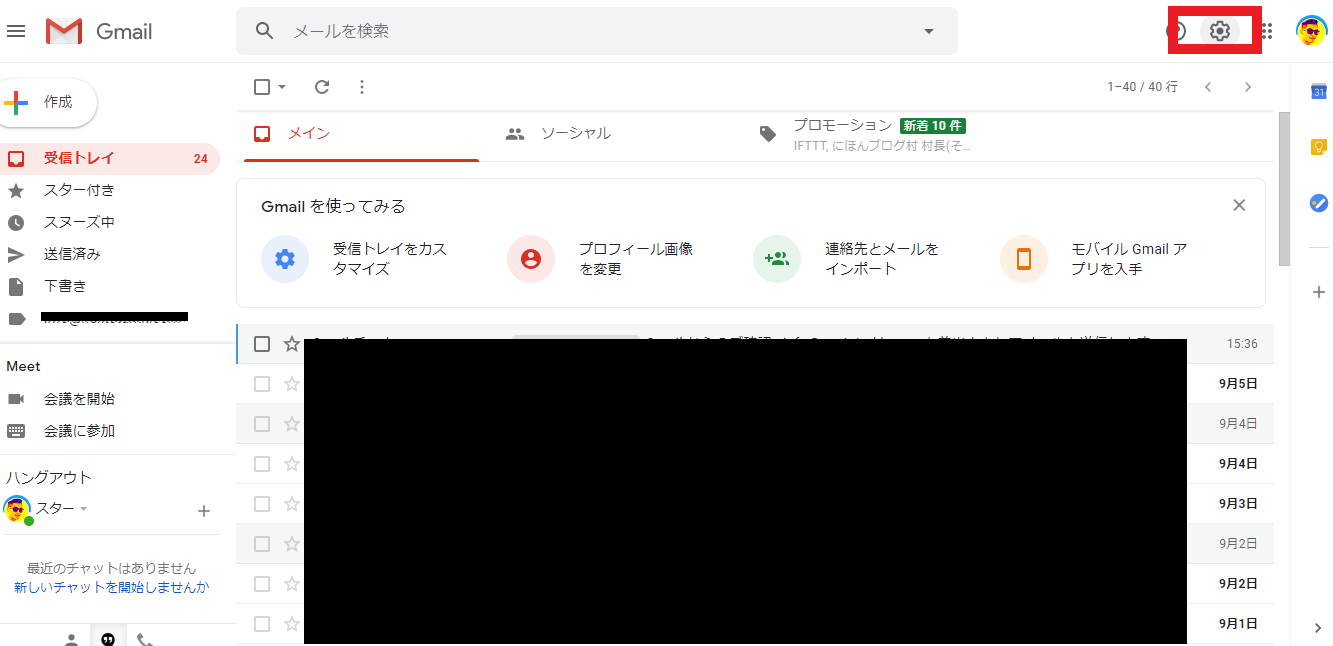This screenshot has width=1333, height=646.
Task: Get add-ons with the side panel plus
Action: 1319,292
